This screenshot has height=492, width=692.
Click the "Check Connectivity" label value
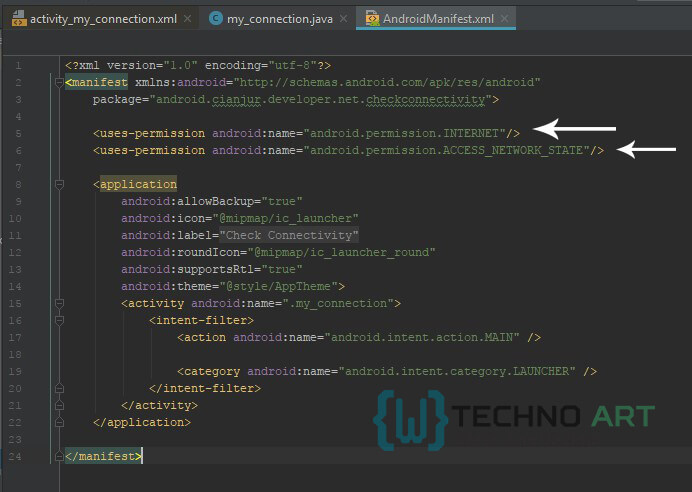point(289,235)
